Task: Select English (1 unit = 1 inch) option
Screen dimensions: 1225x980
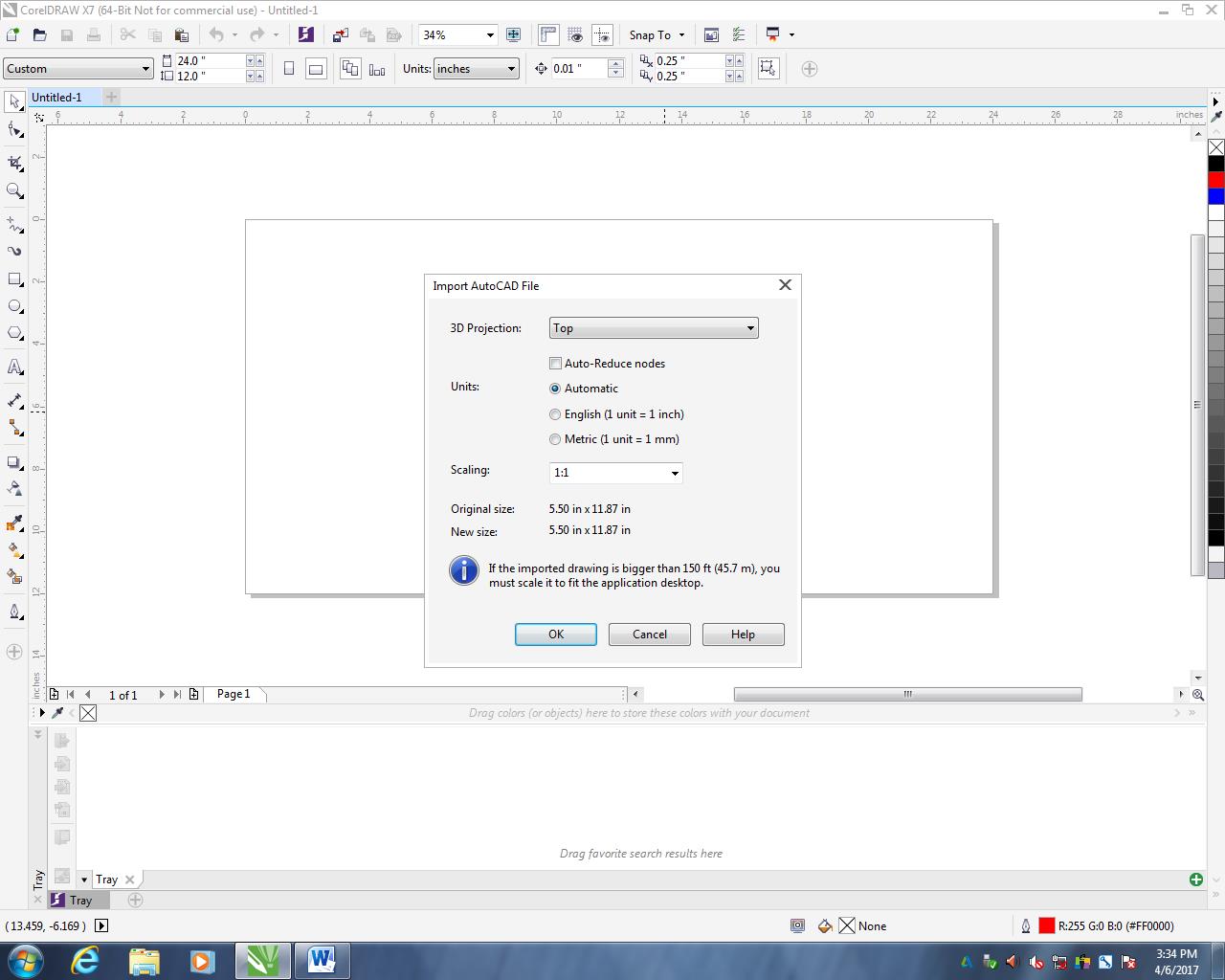Action: (x=555, y=414)
